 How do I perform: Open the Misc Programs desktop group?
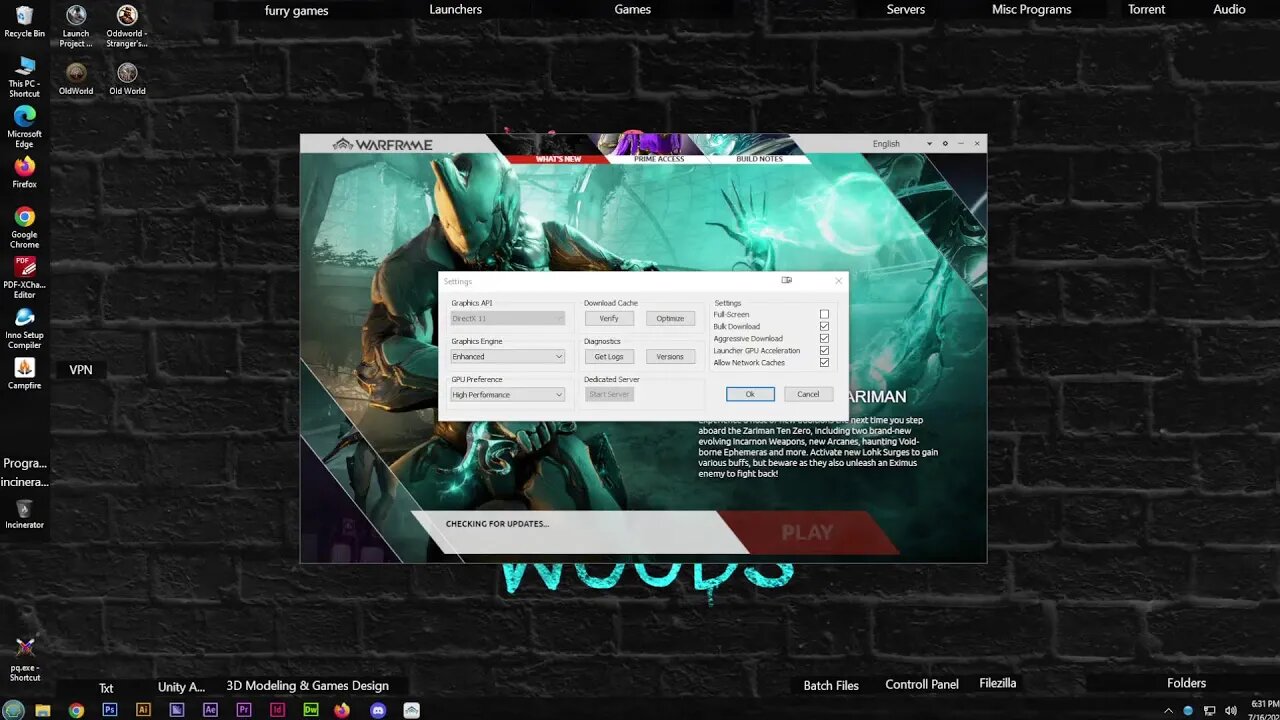coord(1031,9)
